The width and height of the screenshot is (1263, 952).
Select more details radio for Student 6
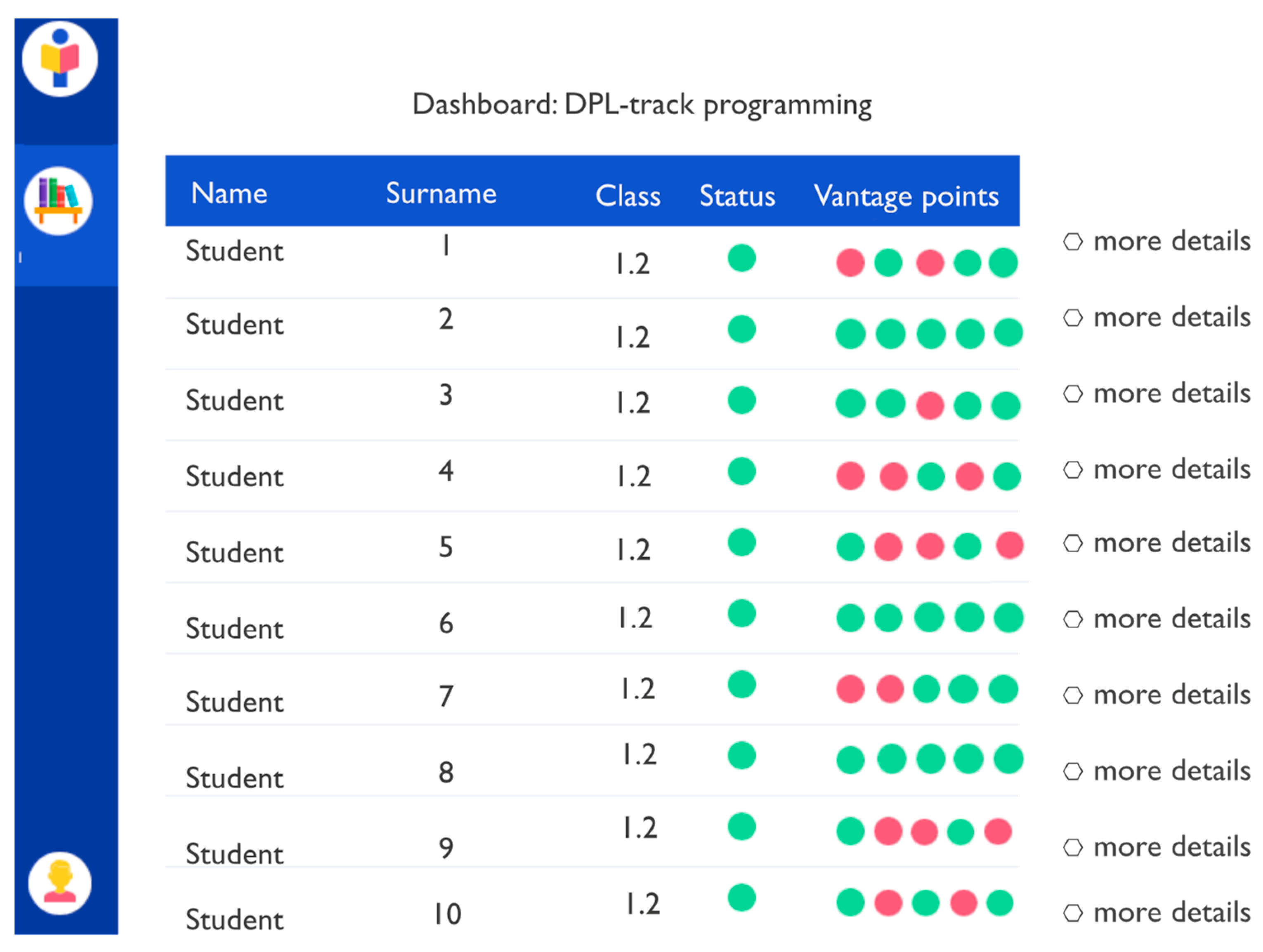[1072, 619]
